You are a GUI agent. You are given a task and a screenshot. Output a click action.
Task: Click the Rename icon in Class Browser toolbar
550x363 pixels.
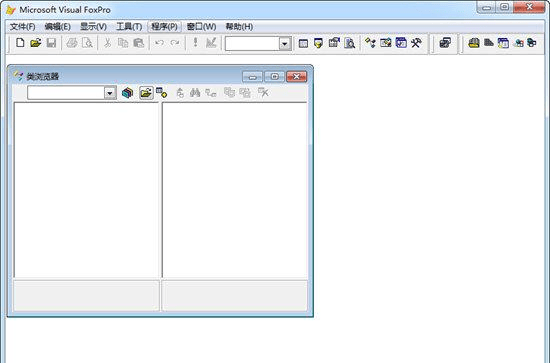(229, 93)
